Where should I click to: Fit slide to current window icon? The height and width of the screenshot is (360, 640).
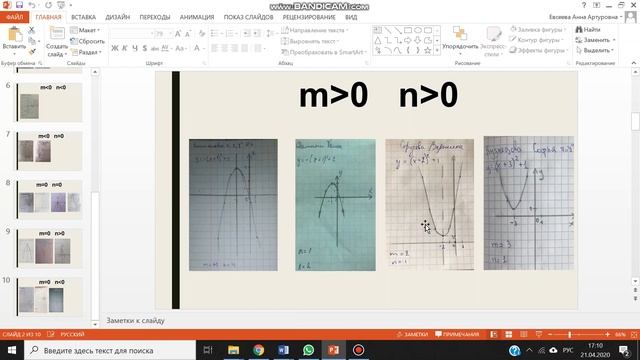(x=634, y=334)
